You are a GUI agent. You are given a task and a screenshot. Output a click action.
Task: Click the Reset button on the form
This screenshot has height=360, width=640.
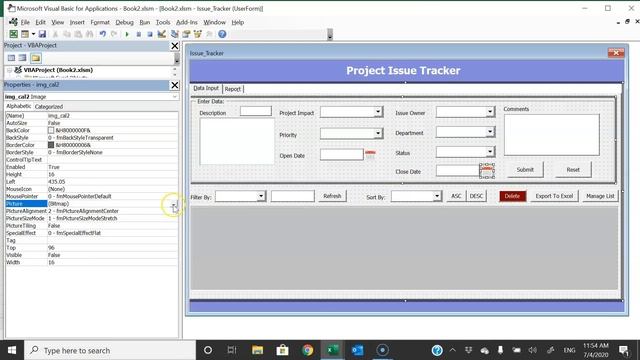573,169
